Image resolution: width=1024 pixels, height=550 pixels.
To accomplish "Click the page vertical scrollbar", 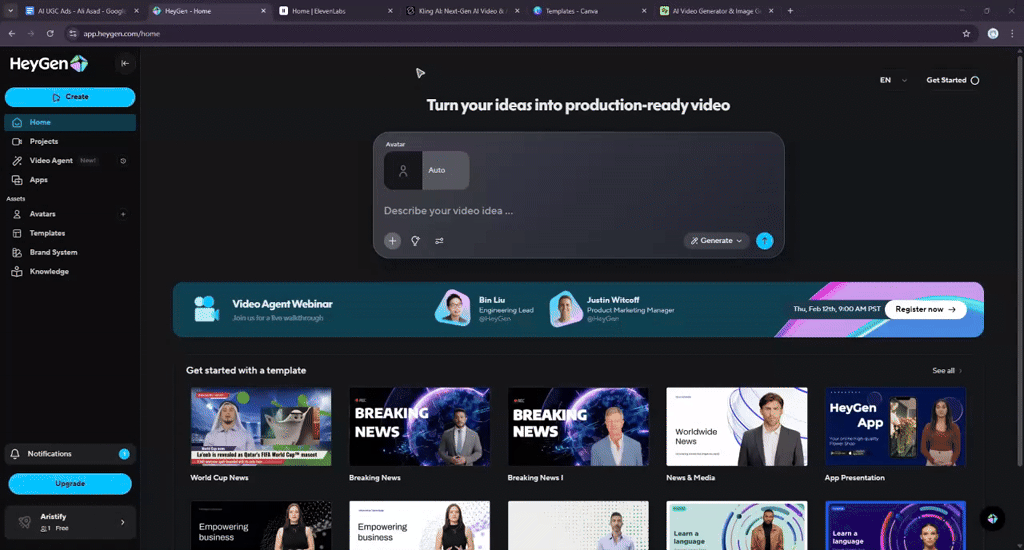I will pyautogui.click(x=1020, y=261).
